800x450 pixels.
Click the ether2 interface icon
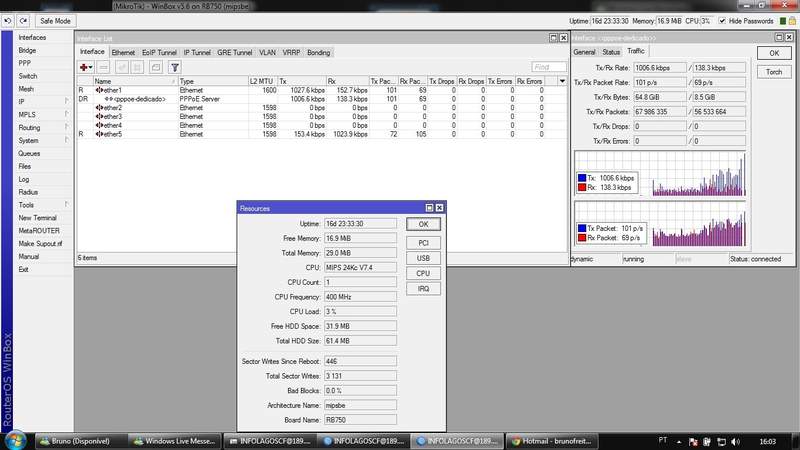(x=99, y=108)
